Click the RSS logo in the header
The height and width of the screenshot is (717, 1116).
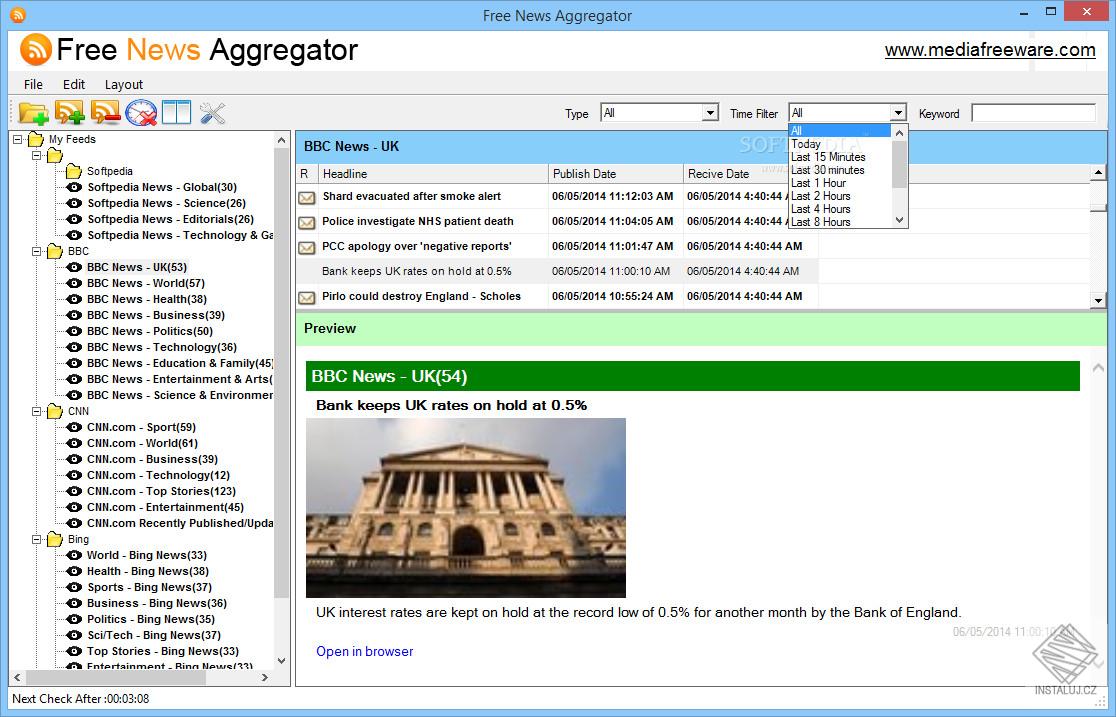coord(36,49)
